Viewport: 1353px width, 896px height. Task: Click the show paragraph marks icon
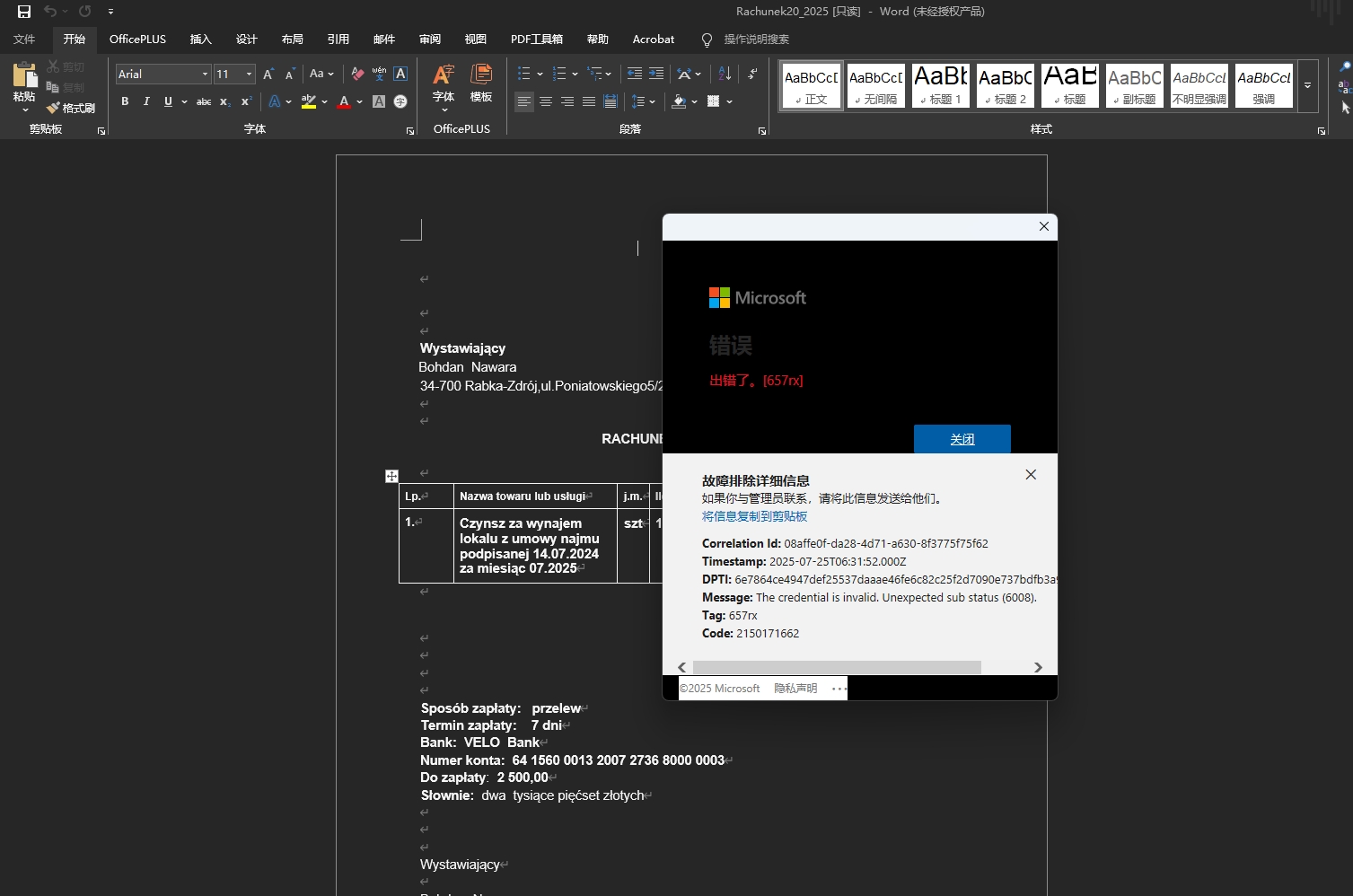(x=752, y=74)
